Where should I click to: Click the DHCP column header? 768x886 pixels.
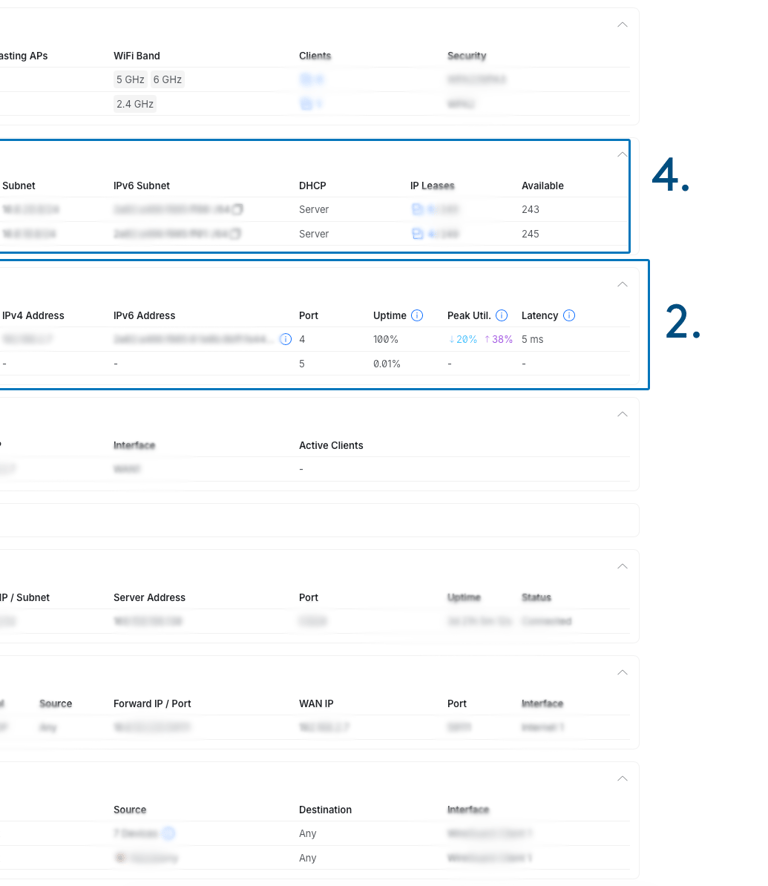(313, 186)
